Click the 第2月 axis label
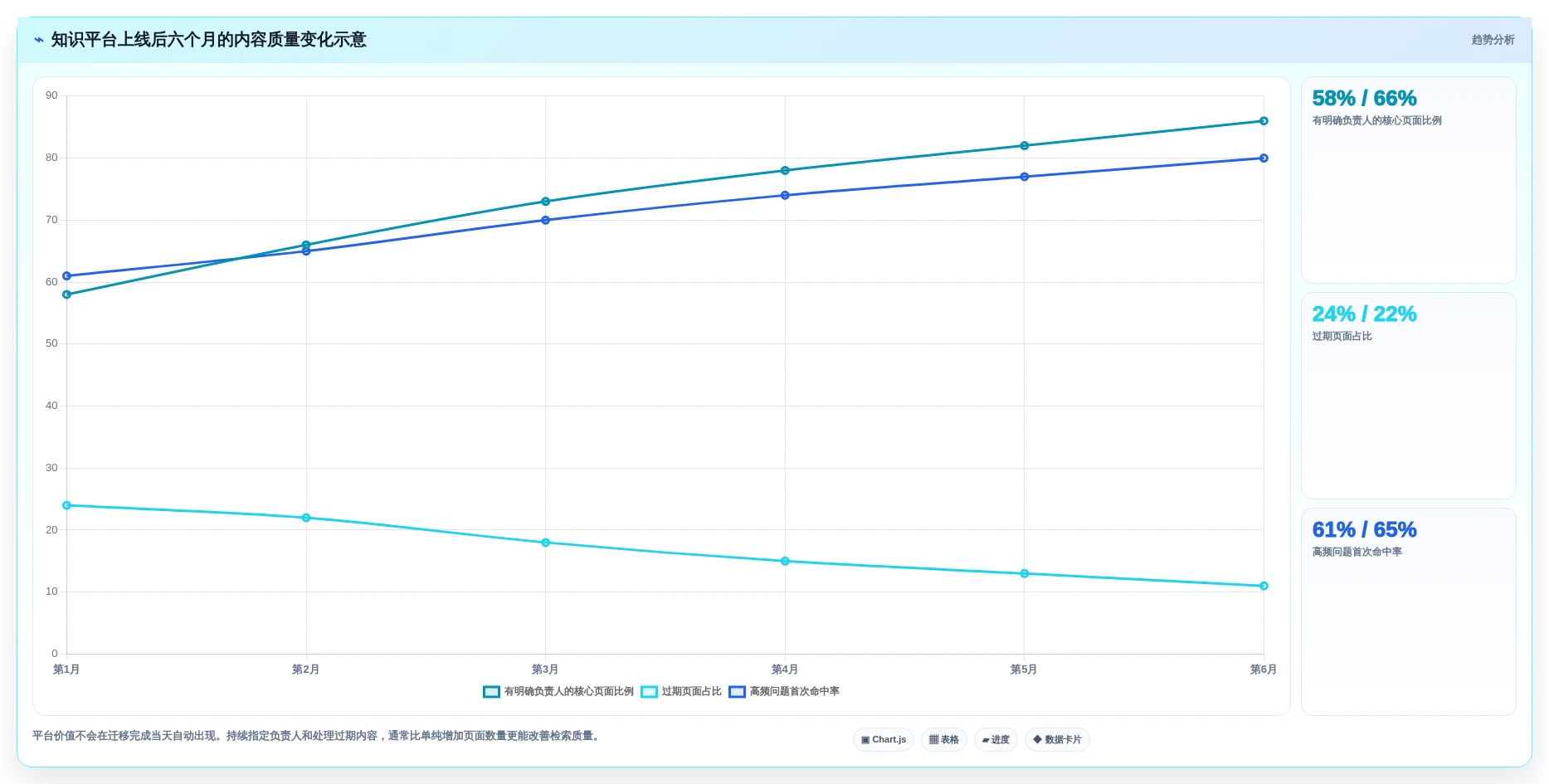The width and height of the screenshot is (1549, 784). (x=305, y=670)
